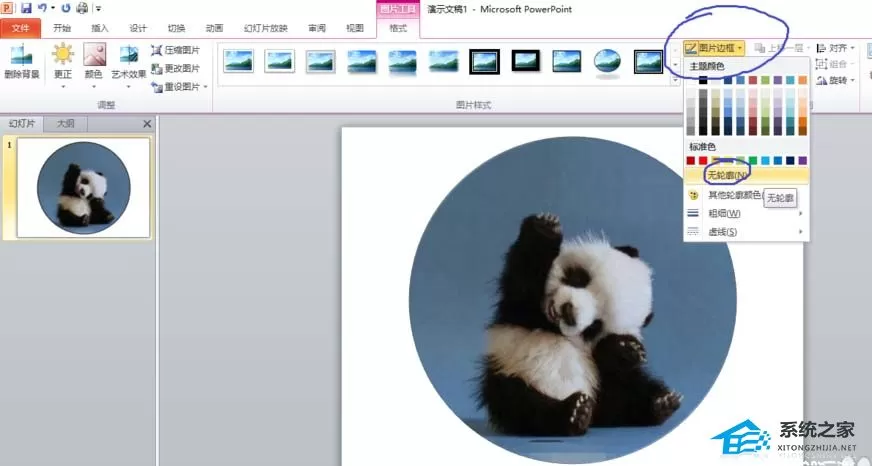Open the Insert (插入) ribbon tab
This screenshot has height=466, width=872.
(100, 28)
